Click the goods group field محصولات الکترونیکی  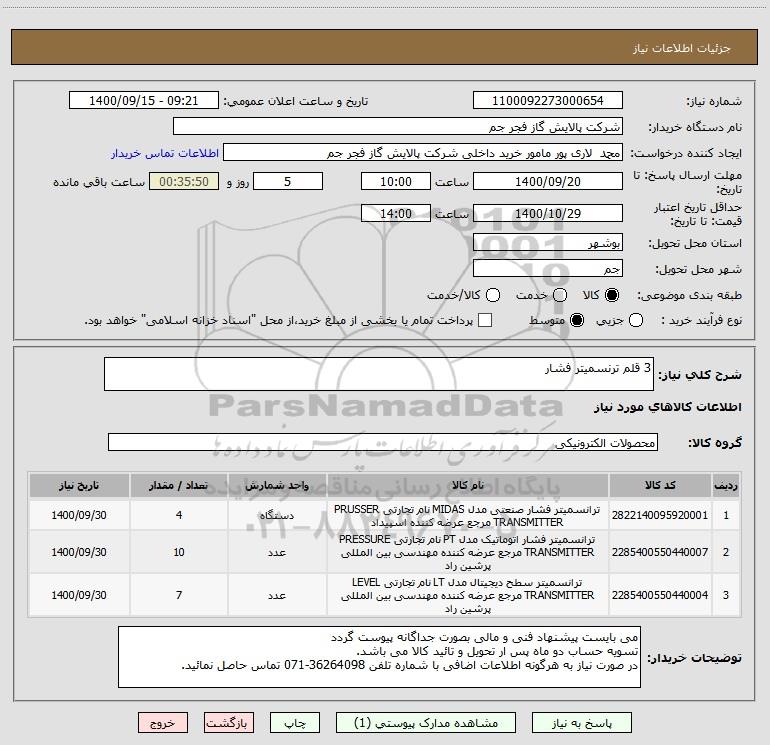383,442
